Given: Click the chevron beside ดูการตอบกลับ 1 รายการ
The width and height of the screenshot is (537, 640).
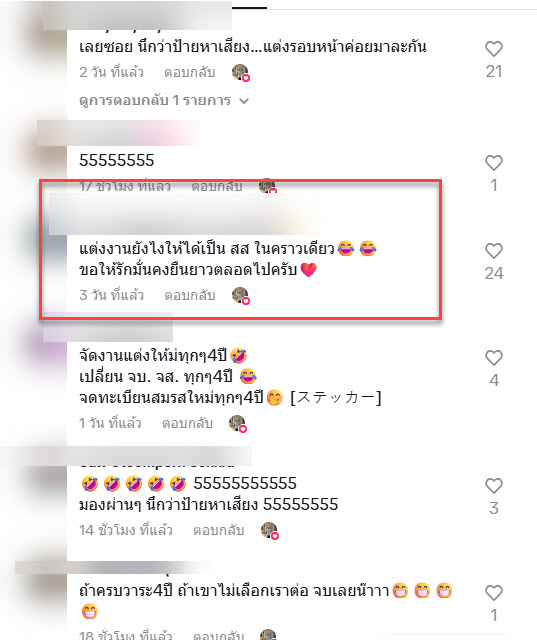Looking at the screenshot, I should [x=244, y=101].
